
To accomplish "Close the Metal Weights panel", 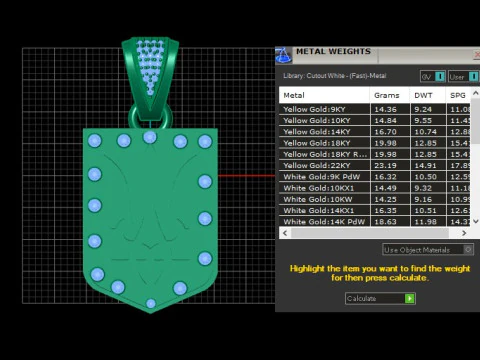I will coord(477,55).
